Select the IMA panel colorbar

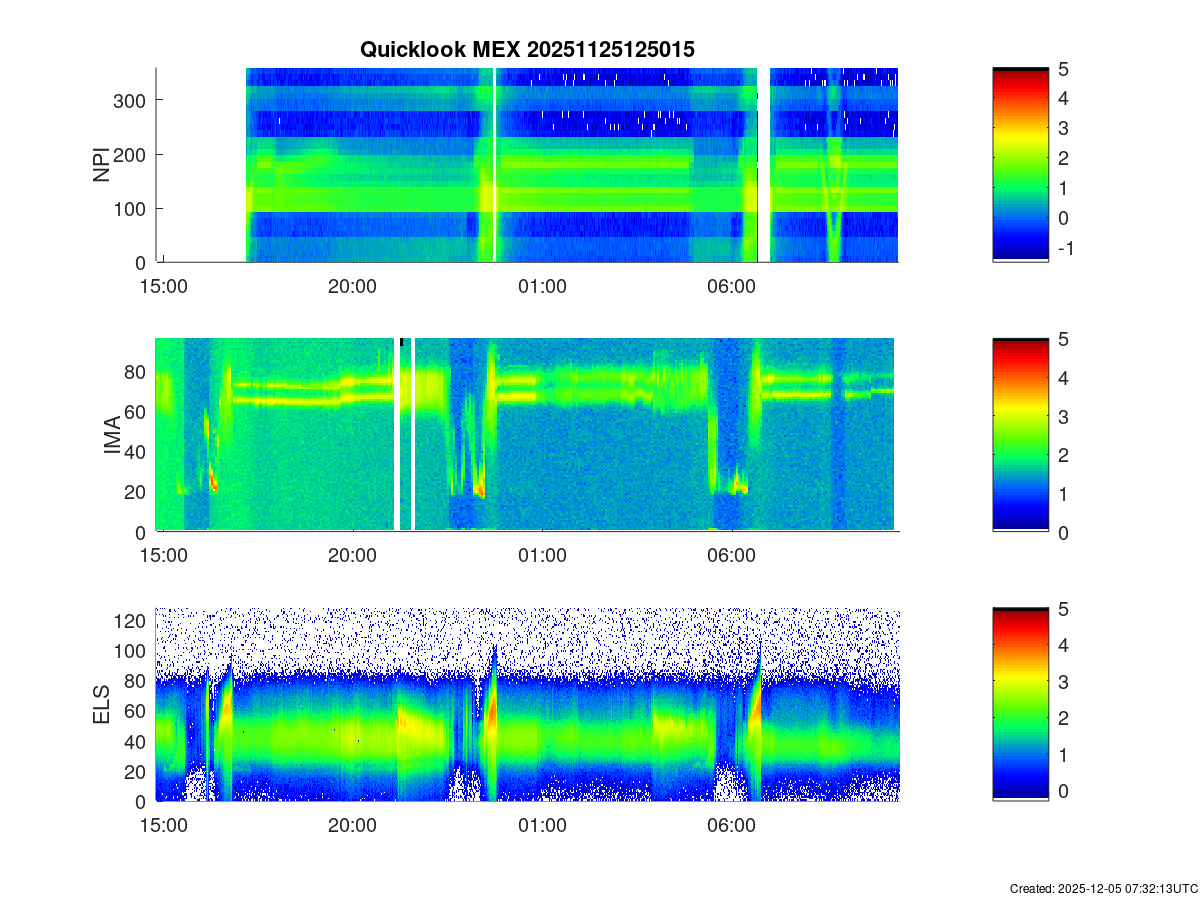1020,435
